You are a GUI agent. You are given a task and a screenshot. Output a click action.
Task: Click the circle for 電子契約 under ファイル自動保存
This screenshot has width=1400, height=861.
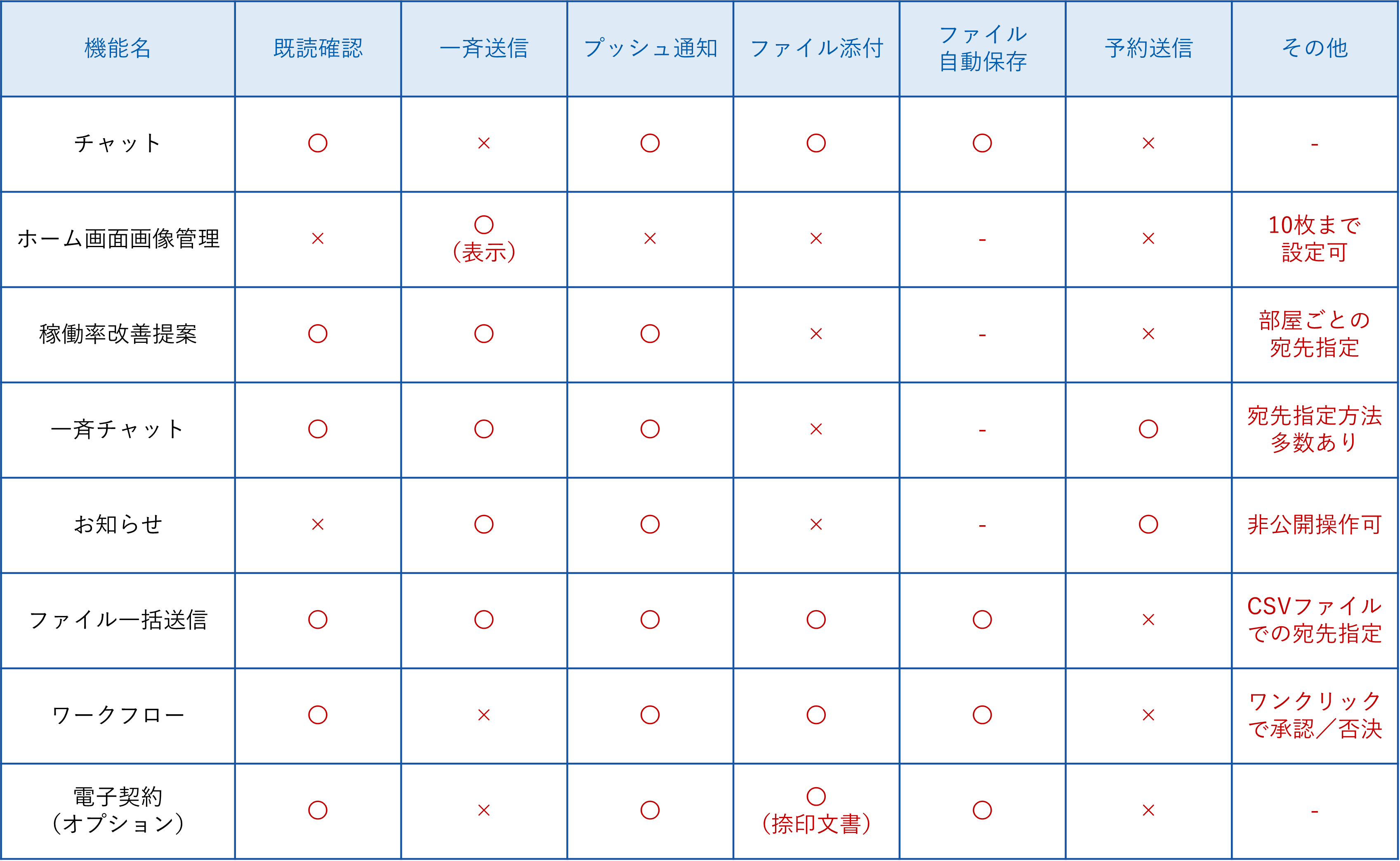[x=982, y=810]
